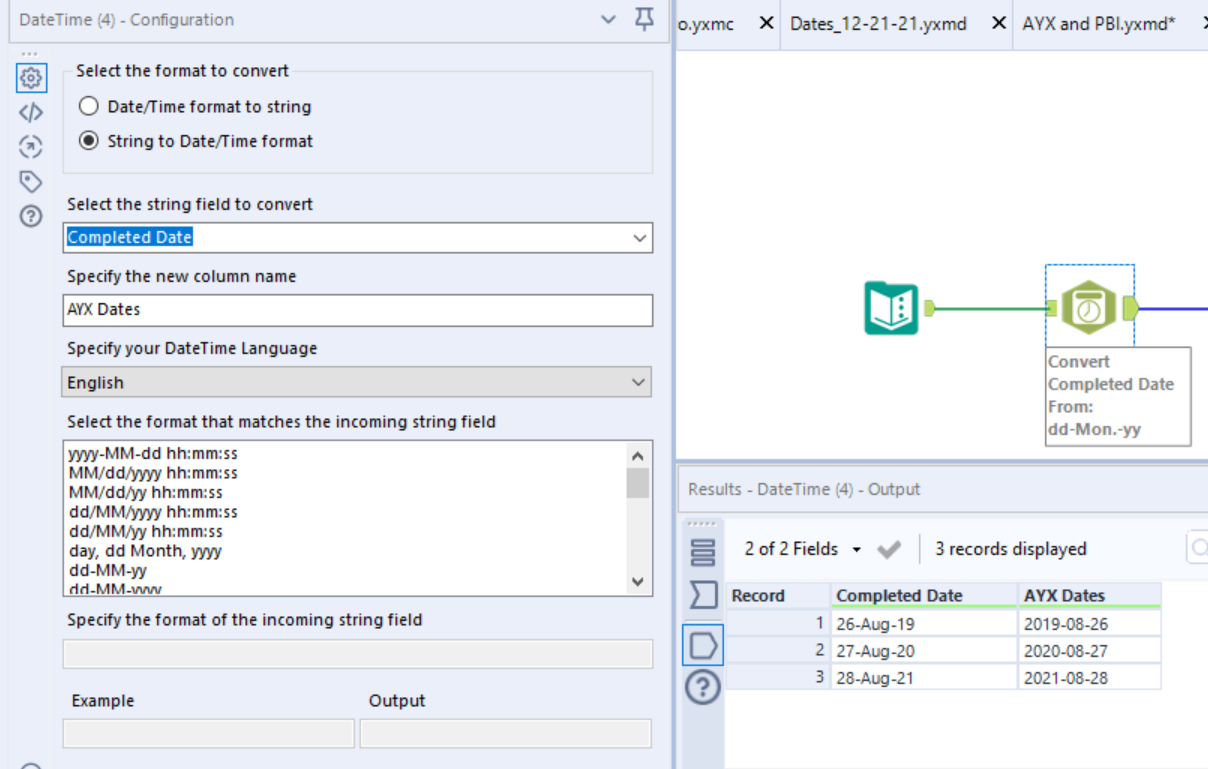Click the incoming string format field
1208x769 pixels.
[358, 654]
